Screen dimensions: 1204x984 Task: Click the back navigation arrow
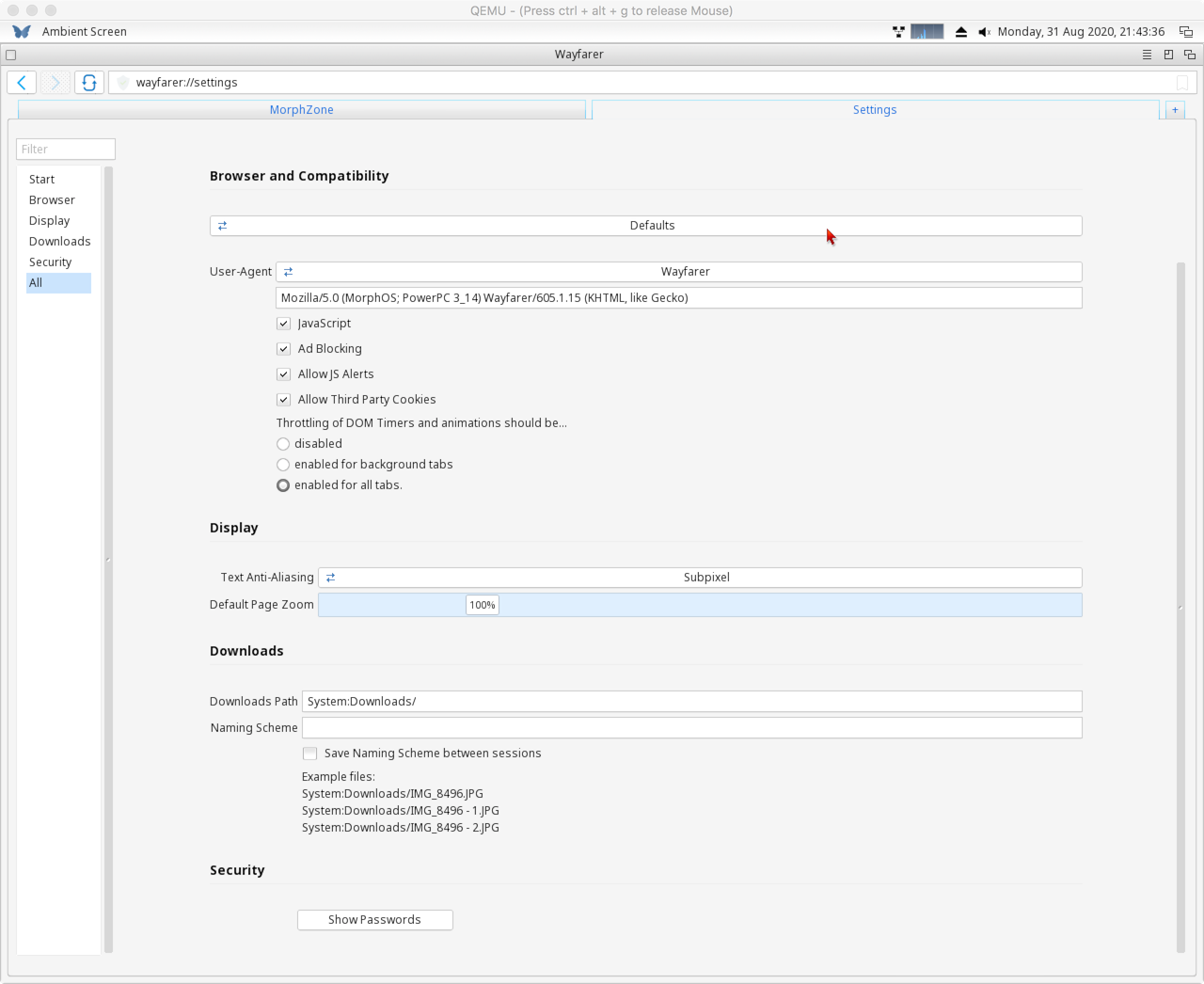[x=22, y=83]
